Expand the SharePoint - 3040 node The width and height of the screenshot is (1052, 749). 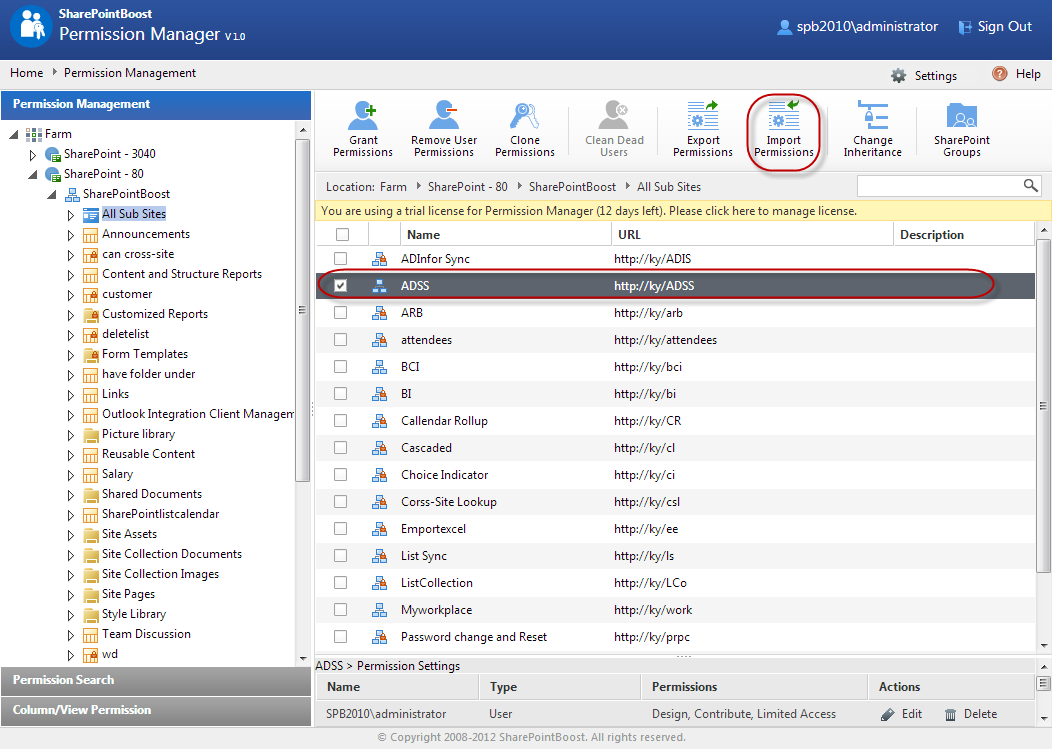pyautogui.click(x=33, y=155)
